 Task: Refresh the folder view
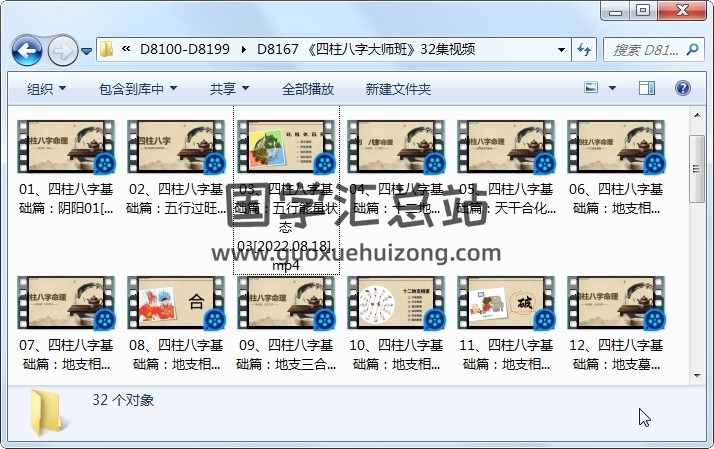pos(584,49)
